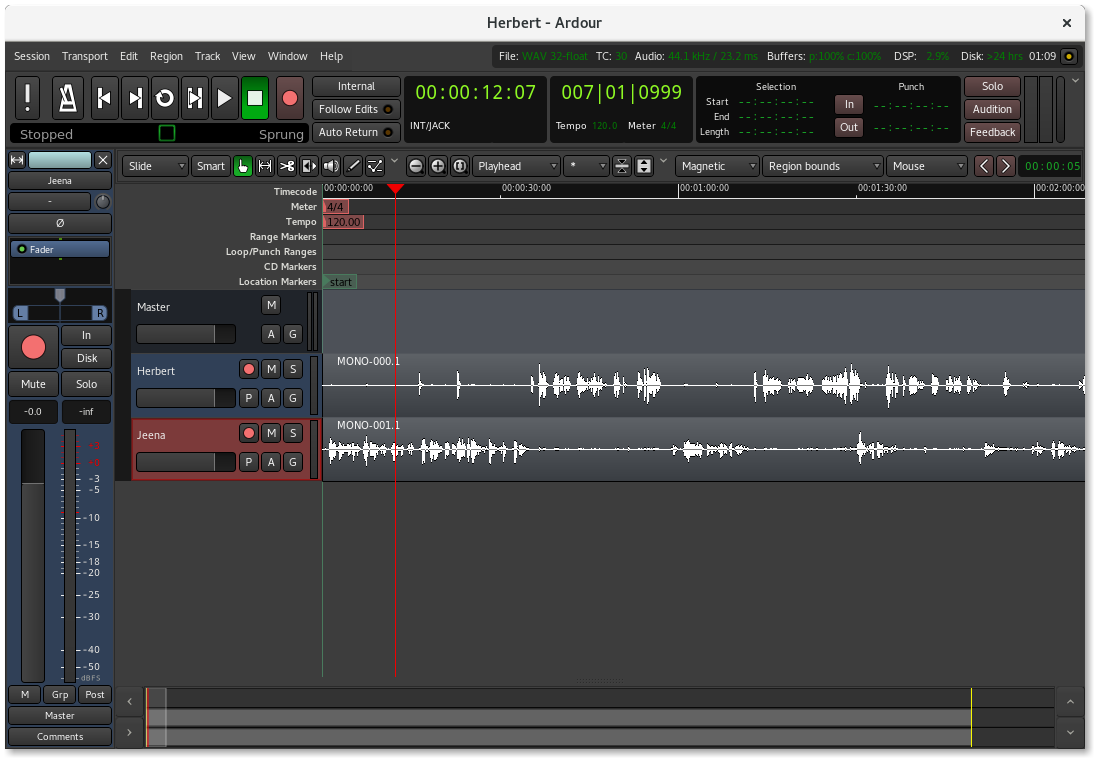This screenshot has width=1094, height=758.
Task: Go to session end
Action: coord(135,98)
